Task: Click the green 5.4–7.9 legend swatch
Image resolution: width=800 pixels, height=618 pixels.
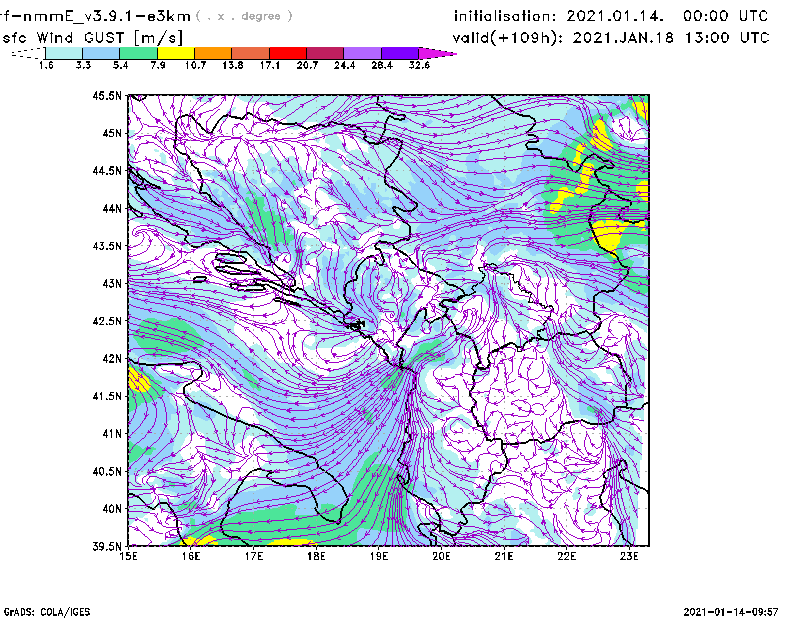Action: (138, 53)
